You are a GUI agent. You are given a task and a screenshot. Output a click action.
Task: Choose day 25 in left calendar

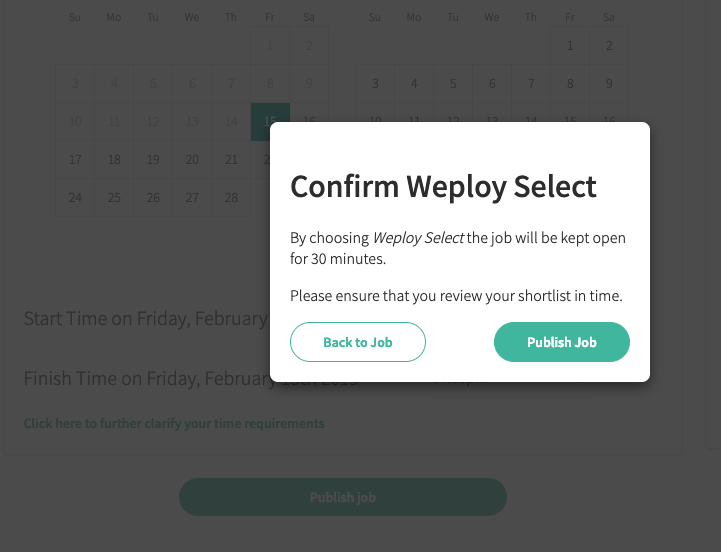pyautogui.click(x=114, y=198)
